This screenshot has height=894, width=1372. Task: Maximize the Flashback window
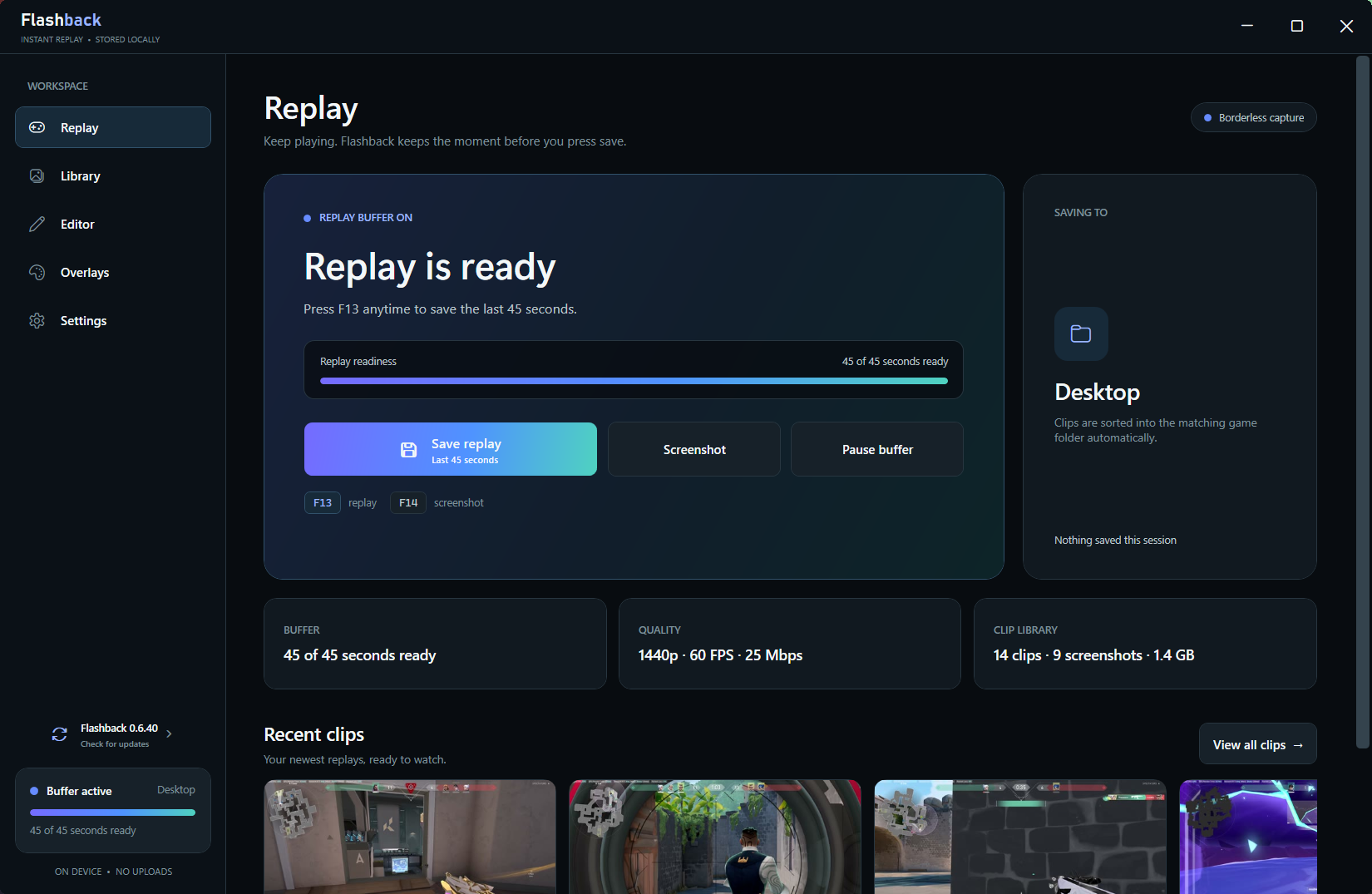coord(1296,26)
